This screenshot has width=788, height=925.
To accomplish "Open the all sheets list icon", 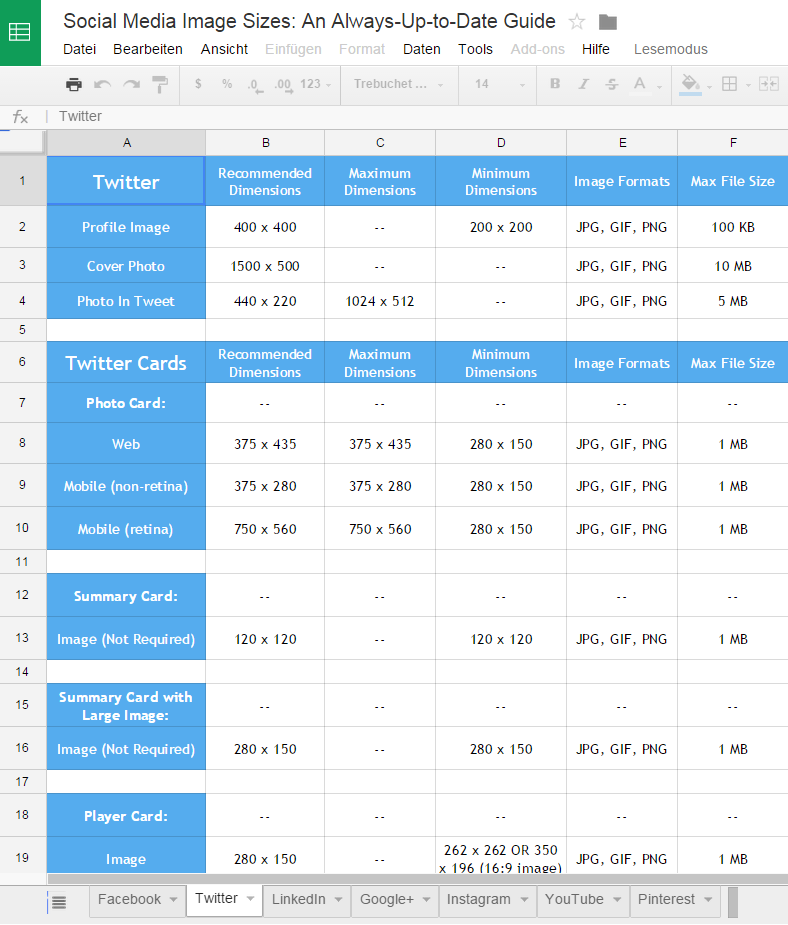I will [59, 901].
